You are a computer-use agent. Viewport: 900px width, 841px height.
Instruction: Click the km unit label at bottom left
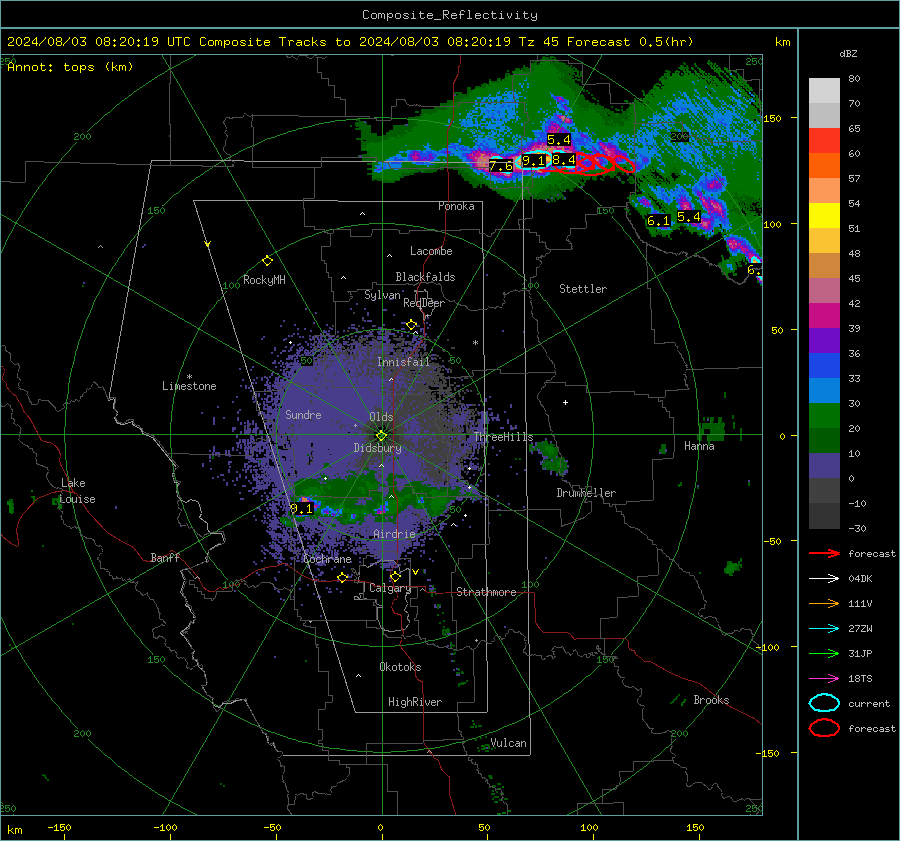[14, 830]
